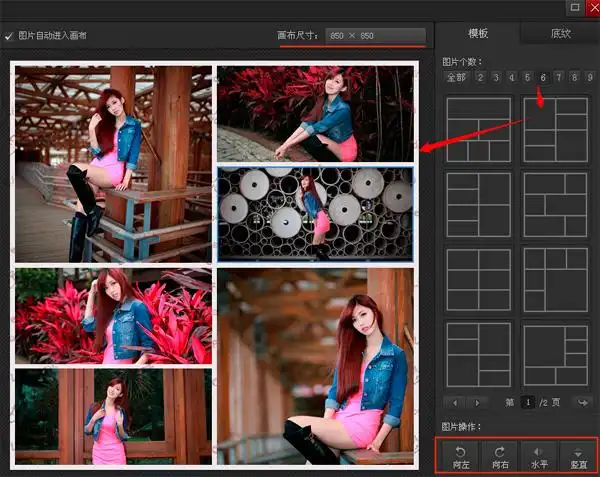This screenshot has width=600, height=477.
Task: Choose the first template layout thumbnail
Action: pyautogui.click(x=478, y=130)
